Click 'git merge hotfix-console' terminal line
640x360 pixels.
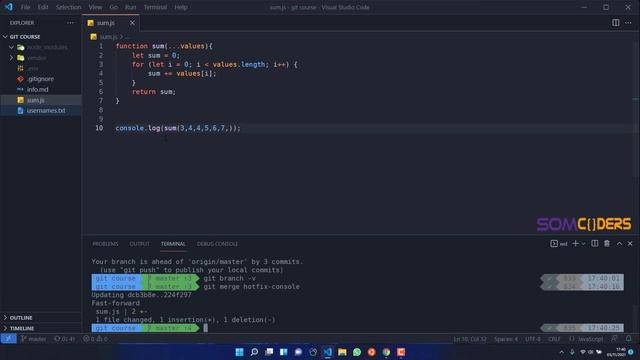[x=251, y=287]
